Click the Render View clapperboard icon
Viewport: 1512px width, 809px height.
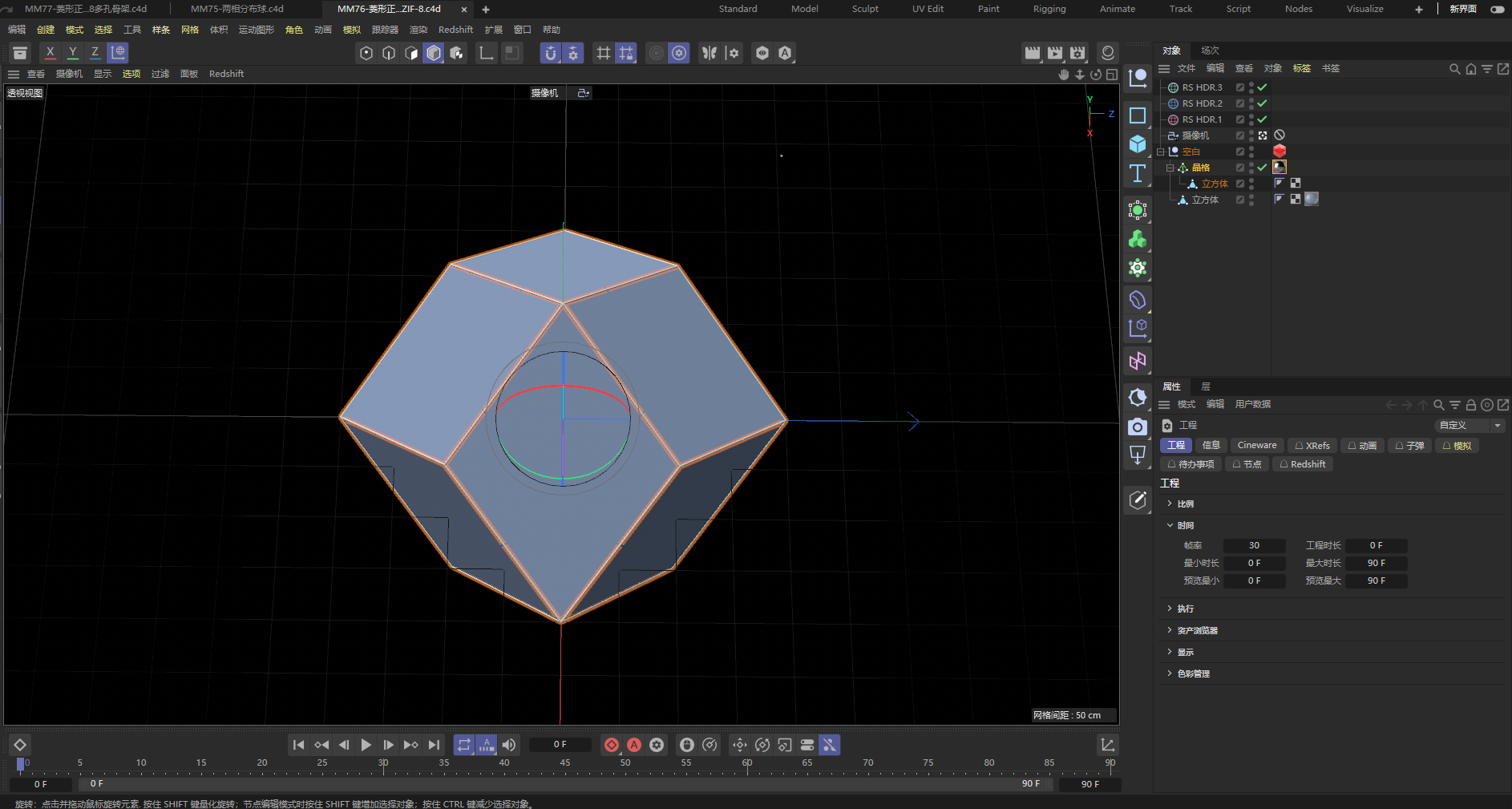[1033, 53]
